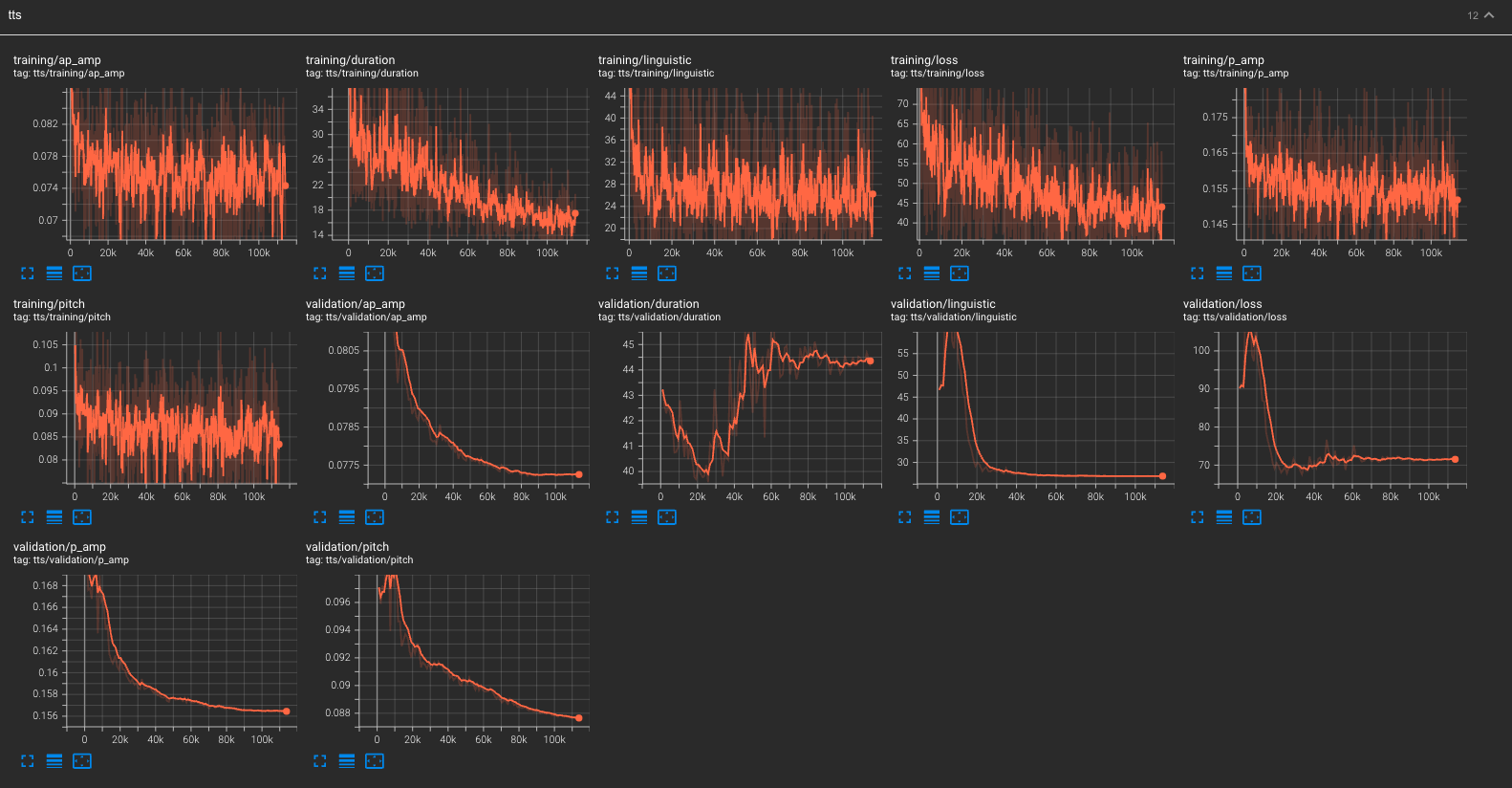
Task: Fit domain to data on training/pitch chart
Action: [x=82, y=517]
